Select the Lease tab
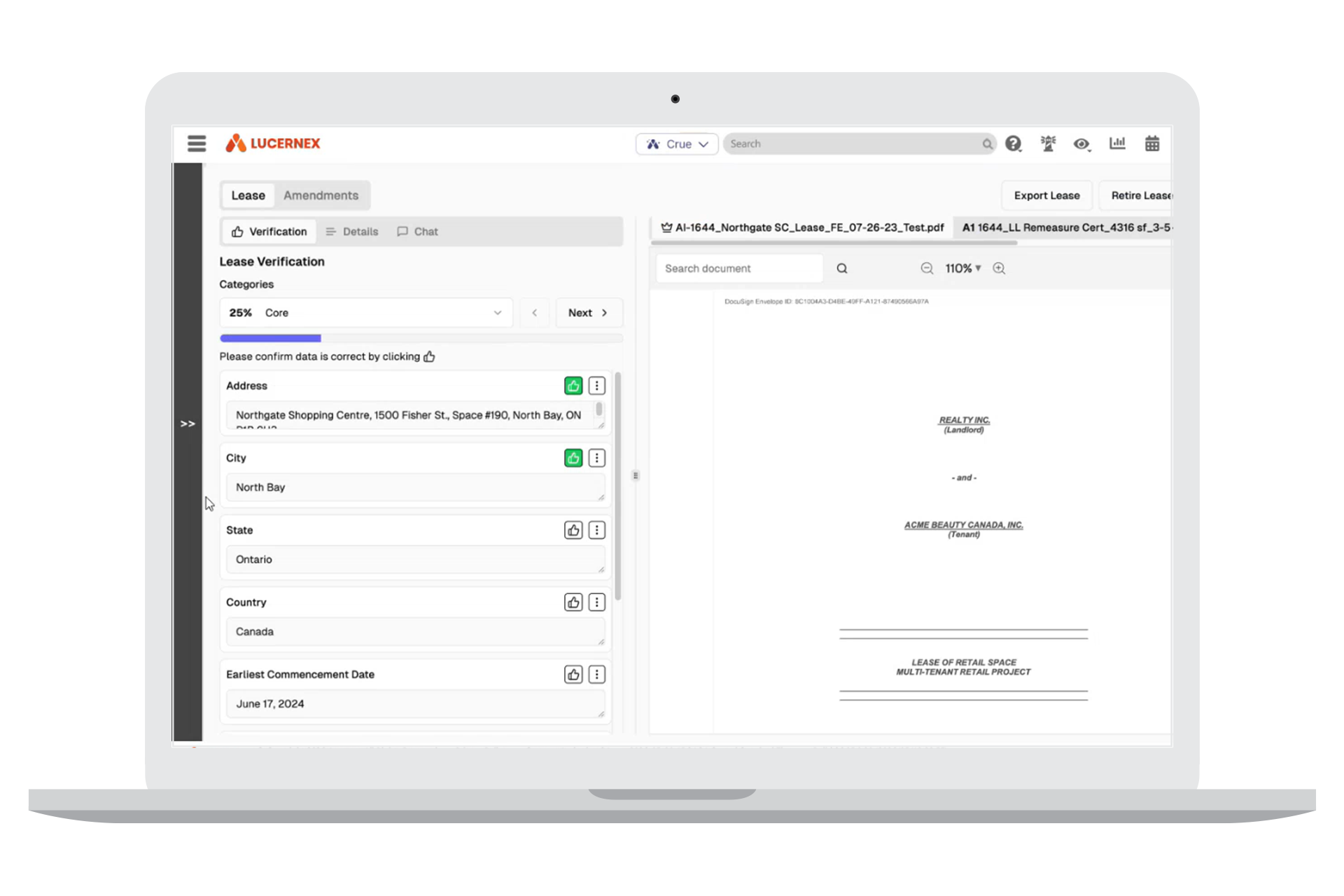 pyautogui.click(x=248, y=195)
